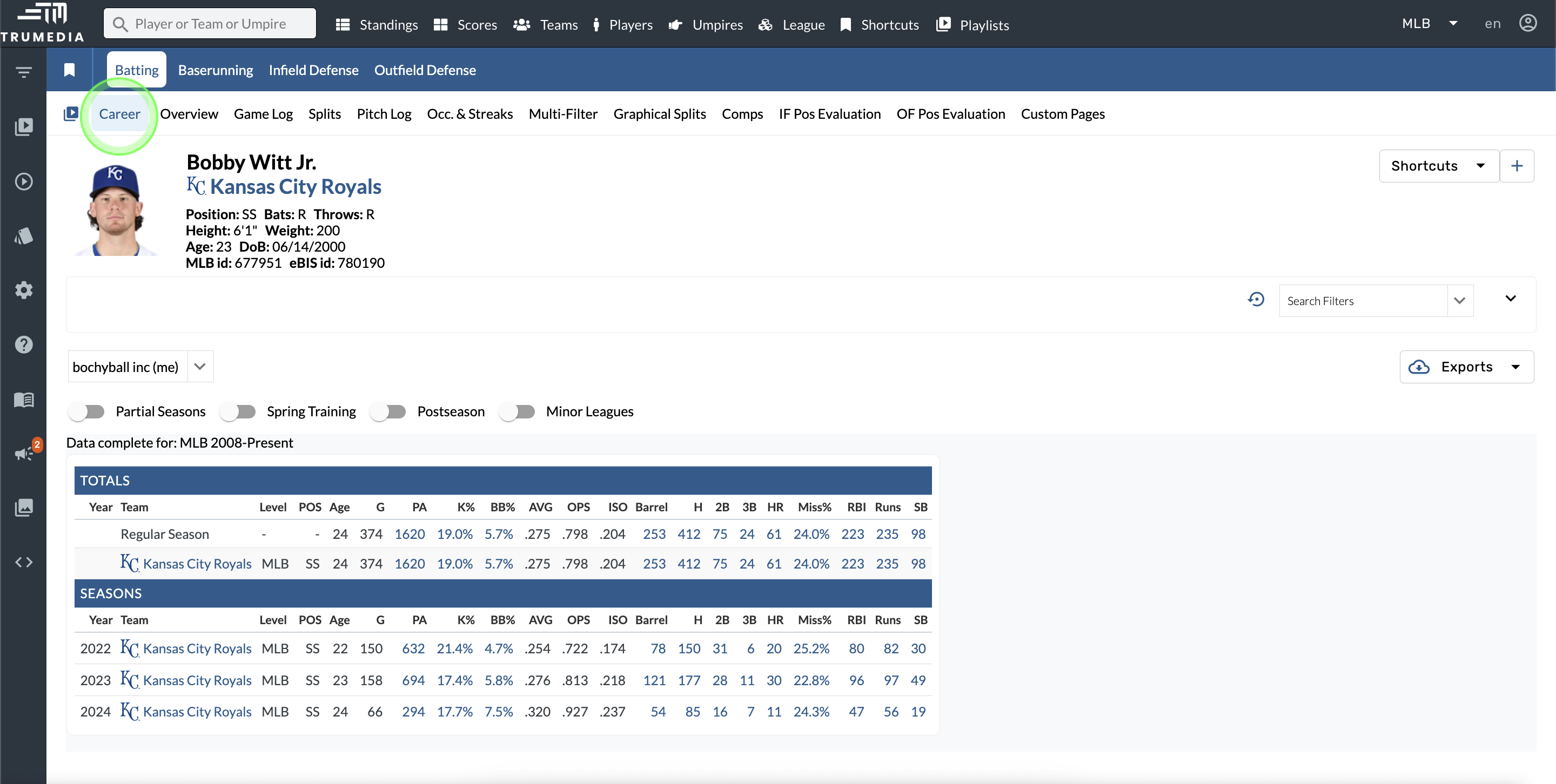Open the code brackets icon in sidebar

pos(24,562)
